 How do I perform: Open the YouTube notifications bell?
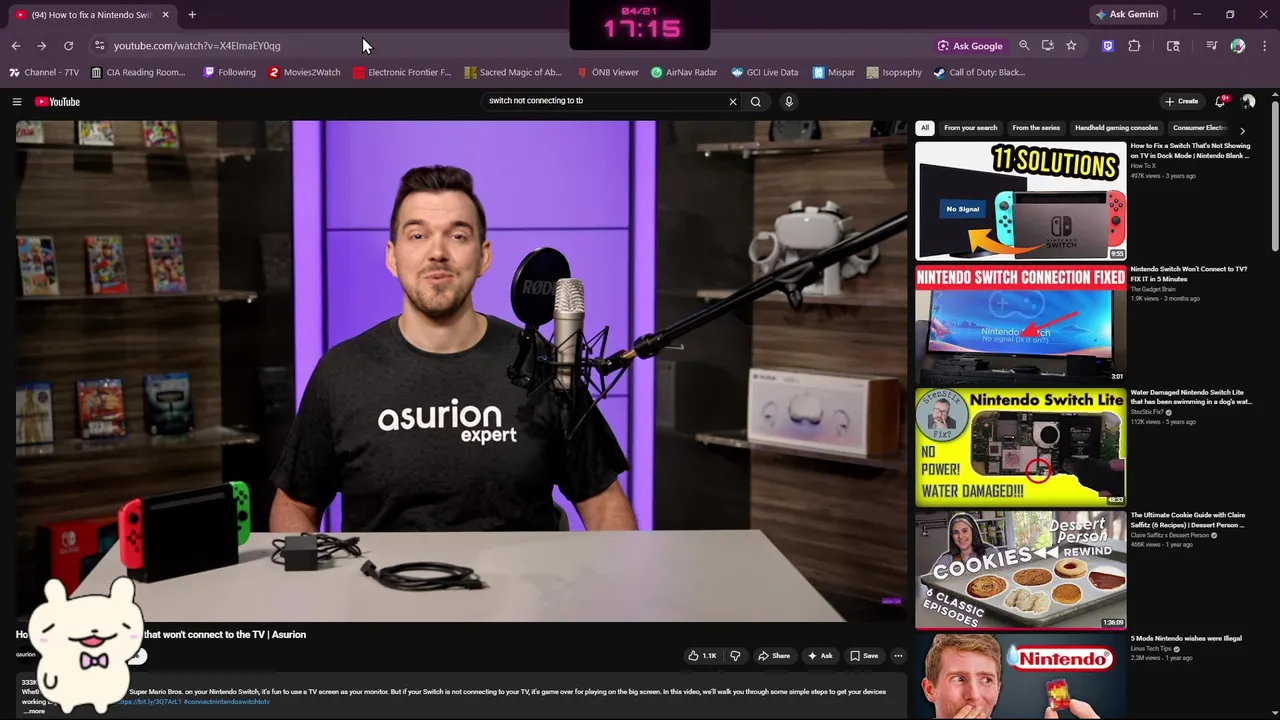[1221, 101]
